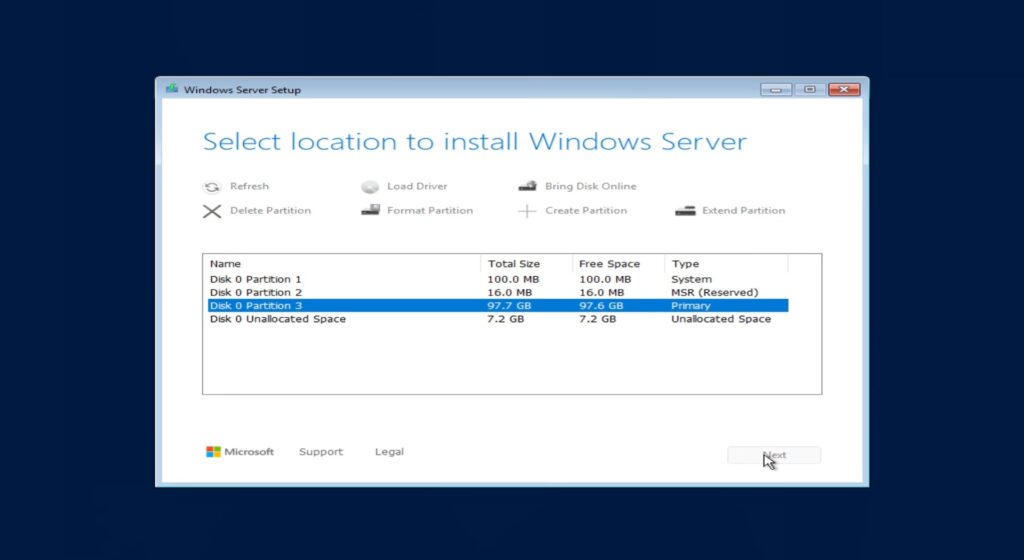Click the Bring Disk Online label
This screenshot has height=560, width=1024.
pos(590,186)
